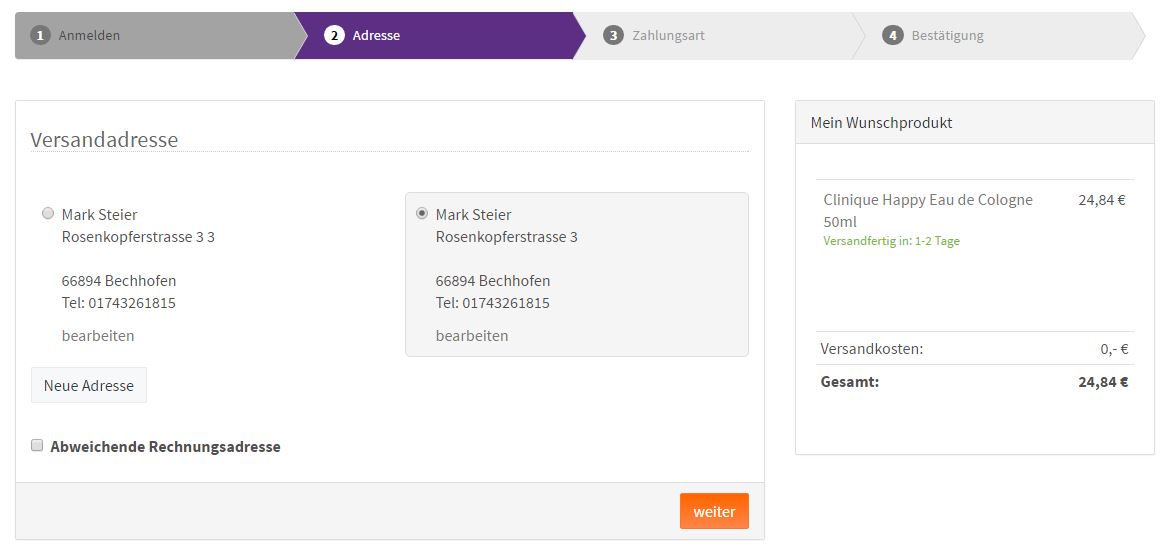Edit the selected address via bearbeiten

(x=472, y=336)
